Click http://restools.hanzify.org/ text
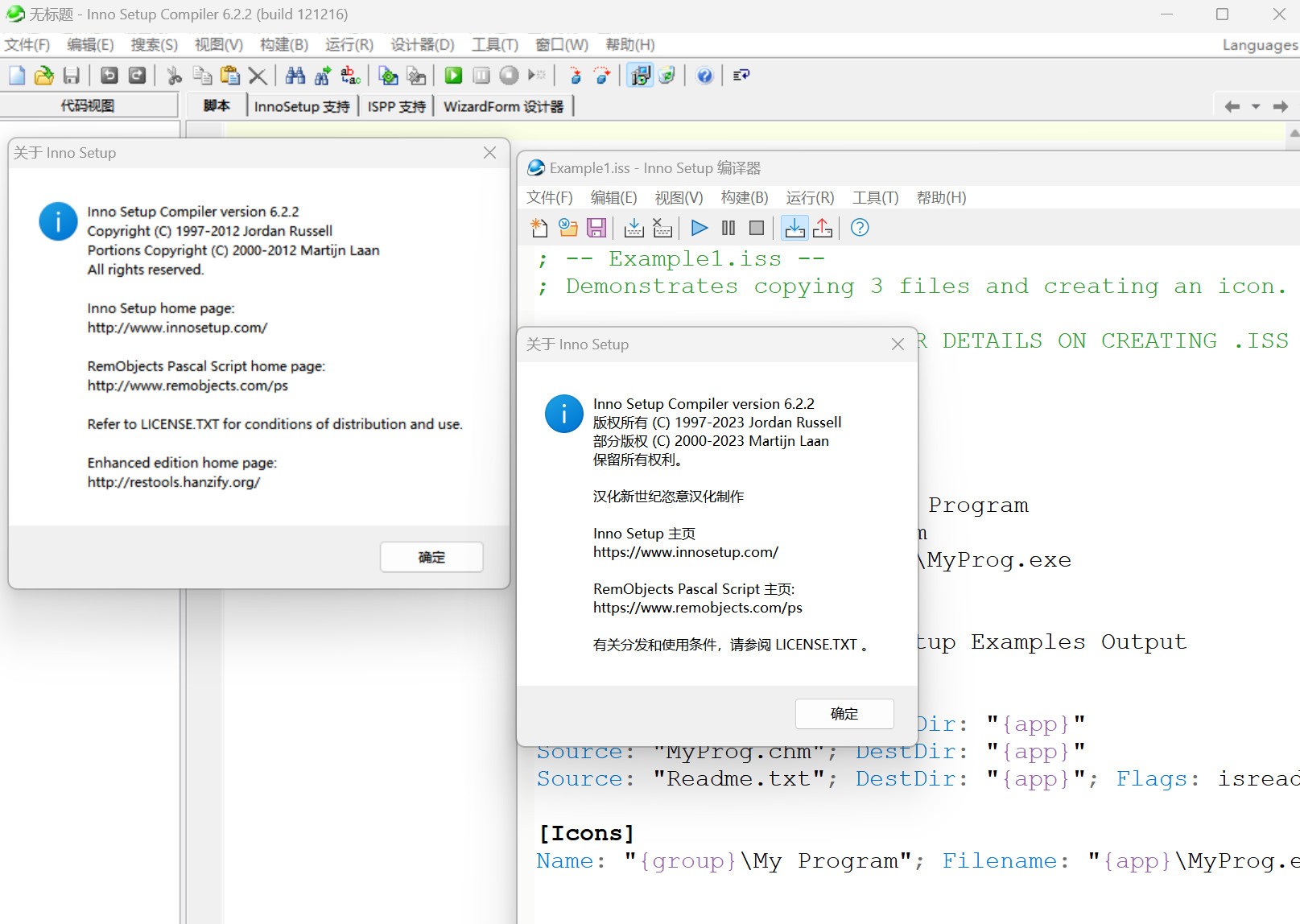Viewport: 1300px width, 924px height. point(174,482)
